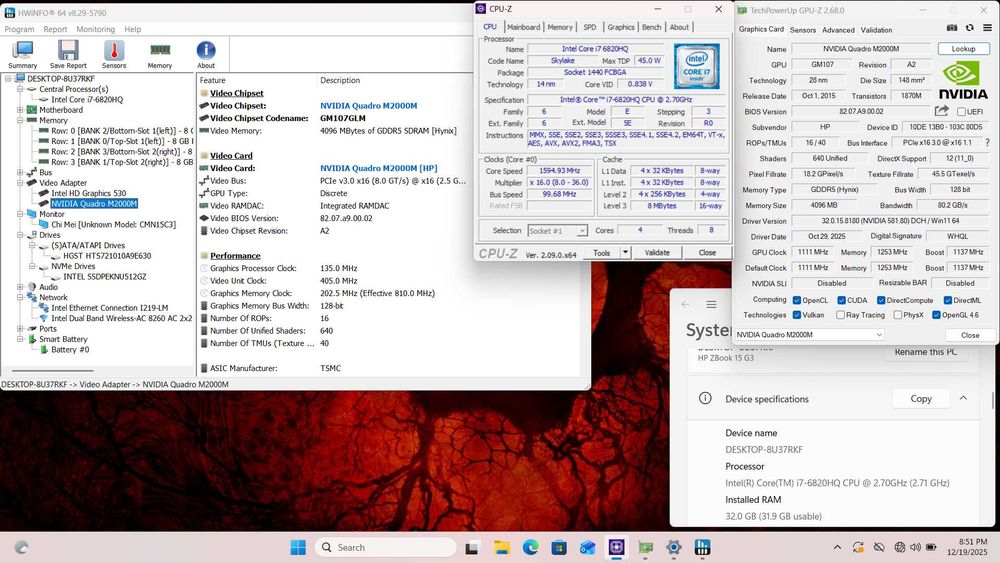Open Settings gear icon on the taskbar

coord(673,547)
